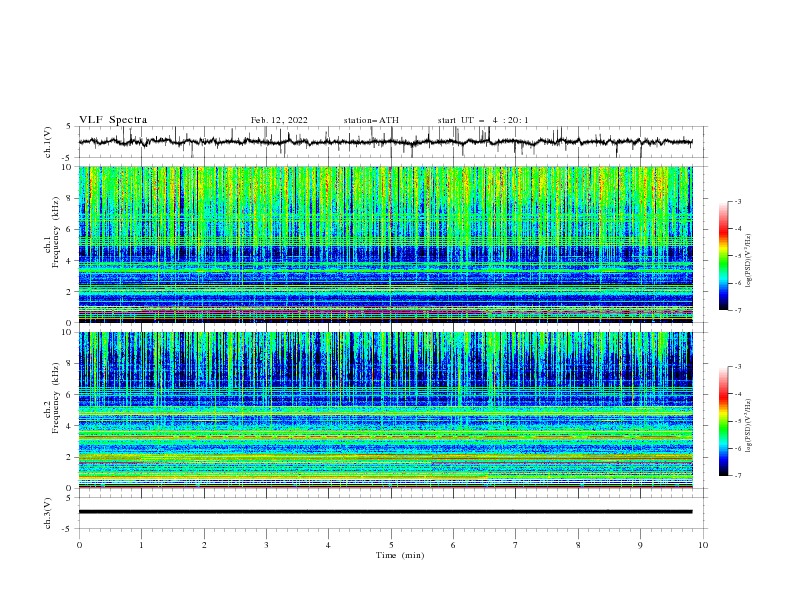Image resolution: width=792 pixels, height=612 pixels.
Task: Click the "10" minute tick under ch.3
Action: tap(703, 545)
